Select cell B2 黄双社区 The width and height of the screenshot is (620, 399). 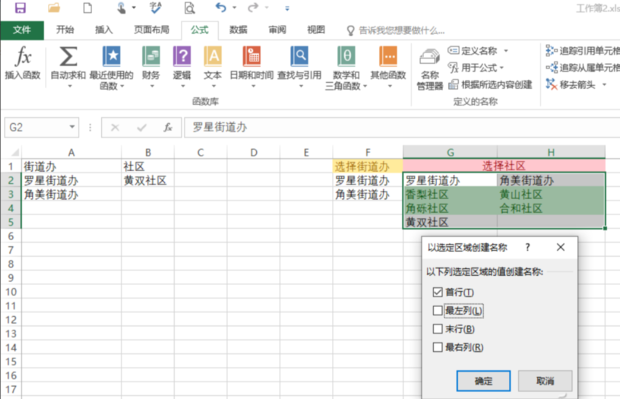147,181
